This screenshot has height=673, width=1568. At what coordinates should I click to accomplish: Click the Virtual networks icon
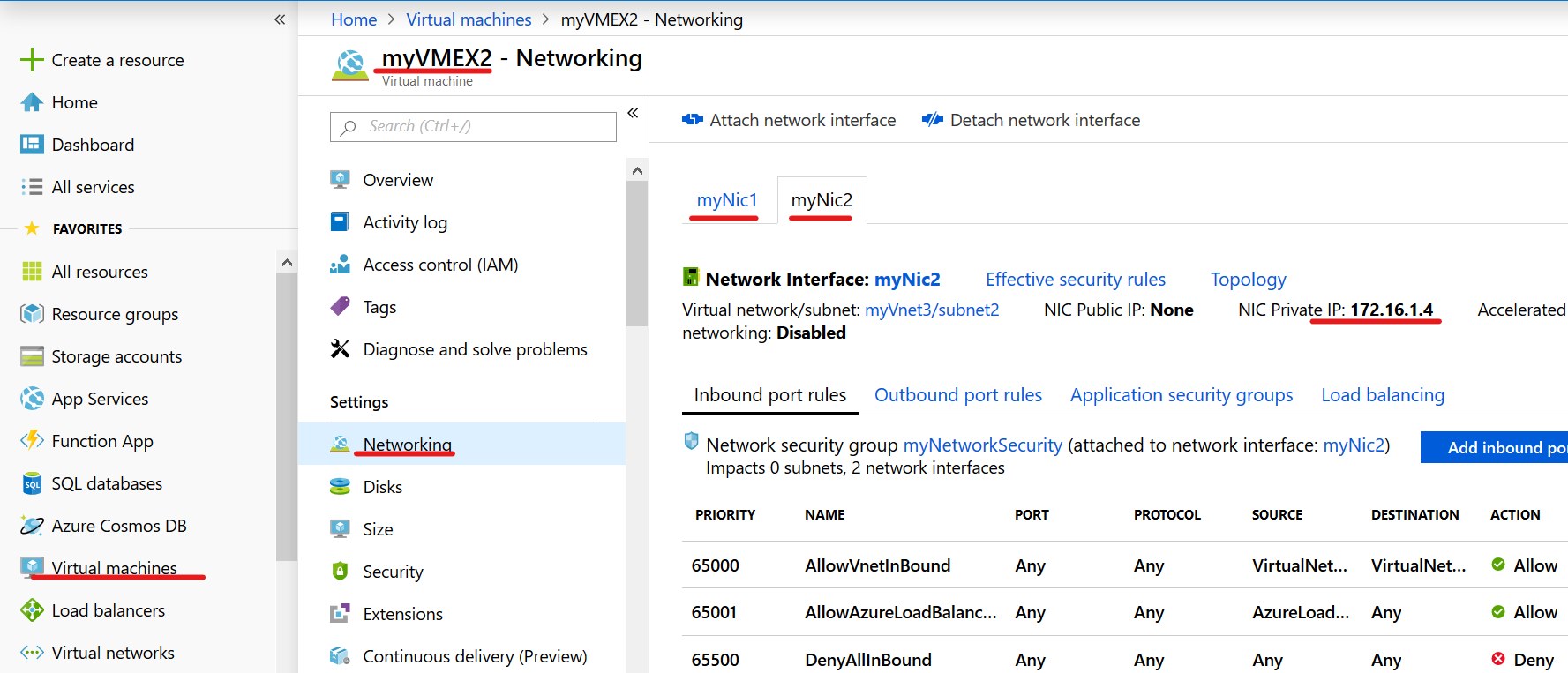point(32,653)
